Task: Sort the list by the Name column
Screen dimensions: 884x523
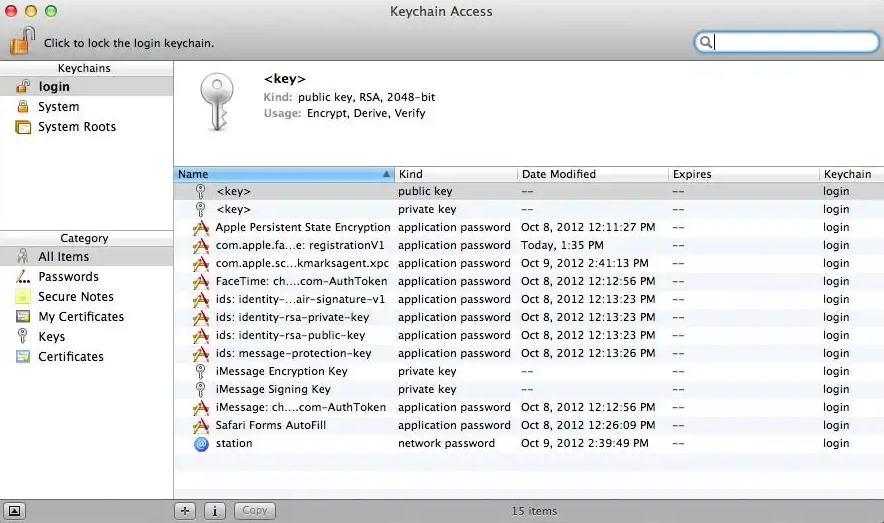Action: pos(284,174)
